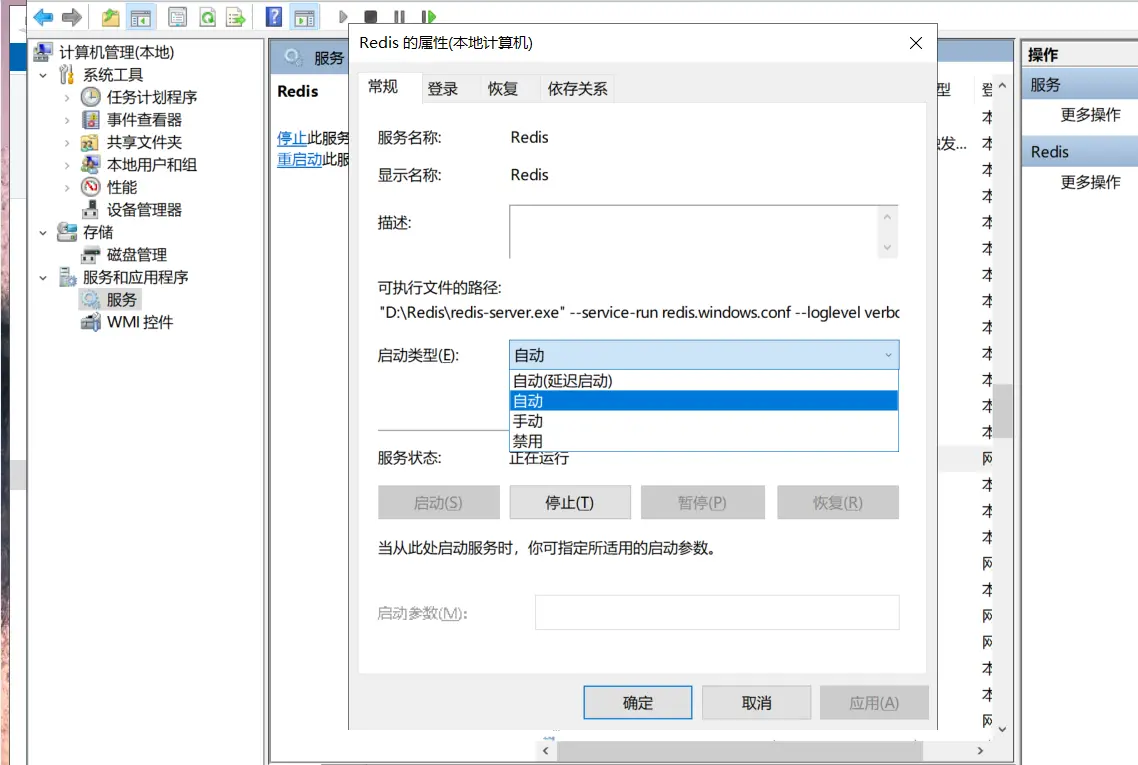The image size is (1138, 765).
Task: Click services list vertical scrollbar thumb
Action: [1002, 411]
